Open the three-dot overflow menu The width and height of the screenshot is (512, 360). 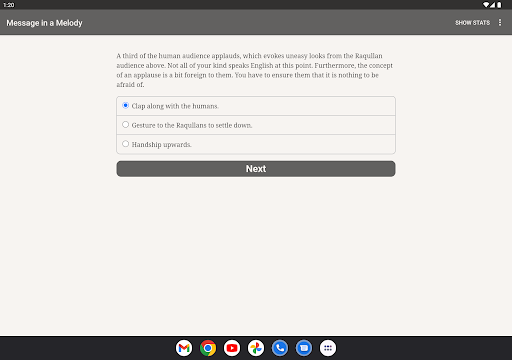point(500,22)
